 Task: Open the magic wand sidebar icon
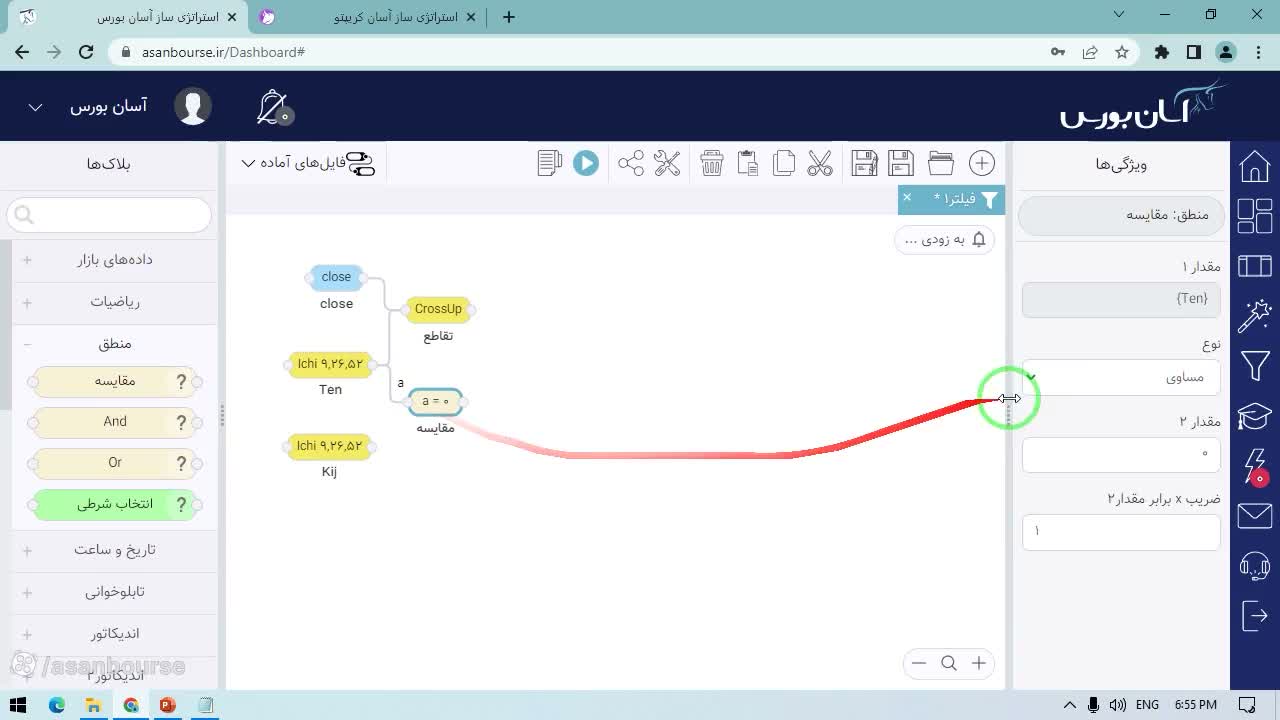click(x=1255, y=315)
